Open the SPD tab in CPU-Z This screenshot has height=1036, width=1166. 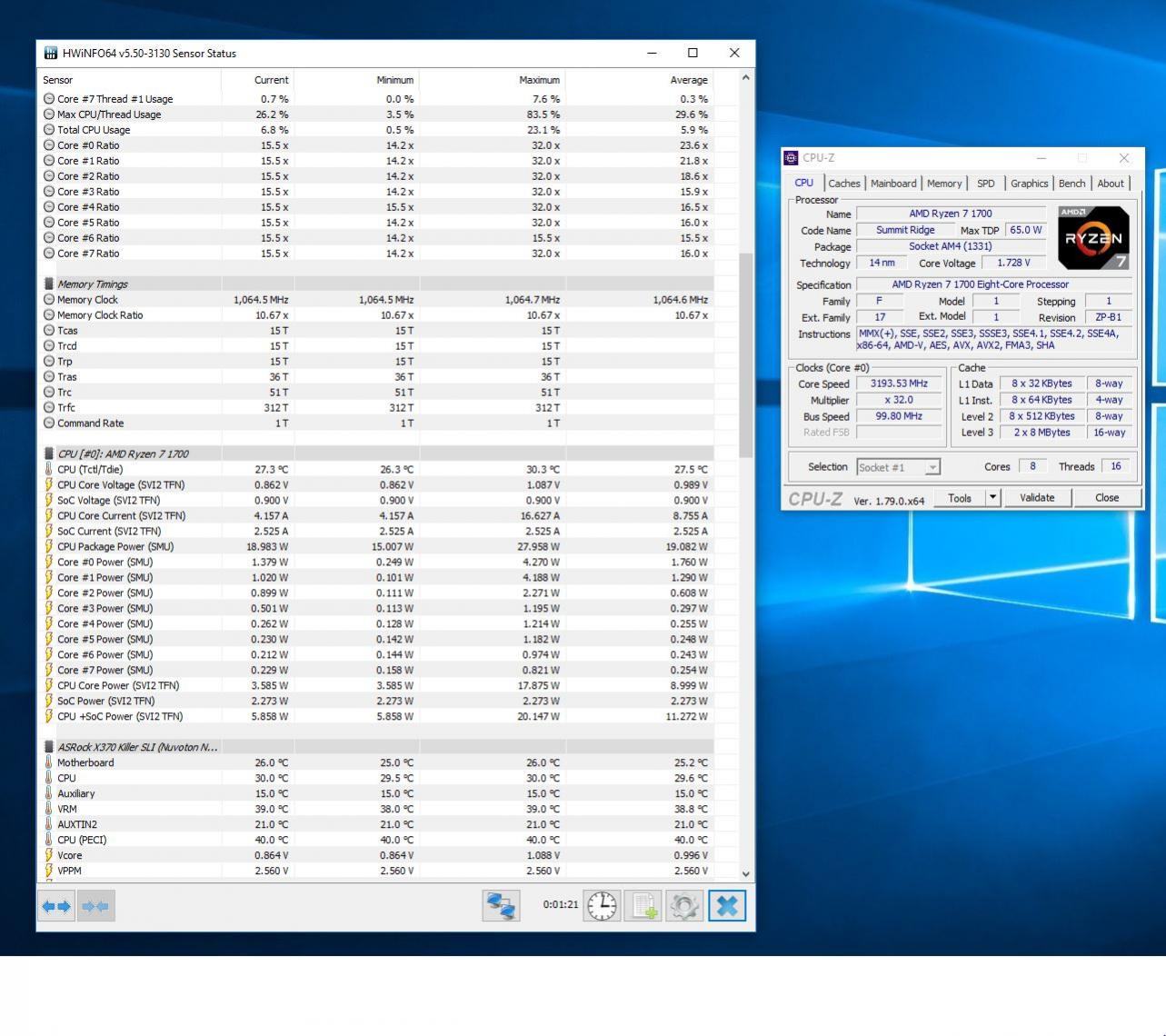click(x=986, y=184)
